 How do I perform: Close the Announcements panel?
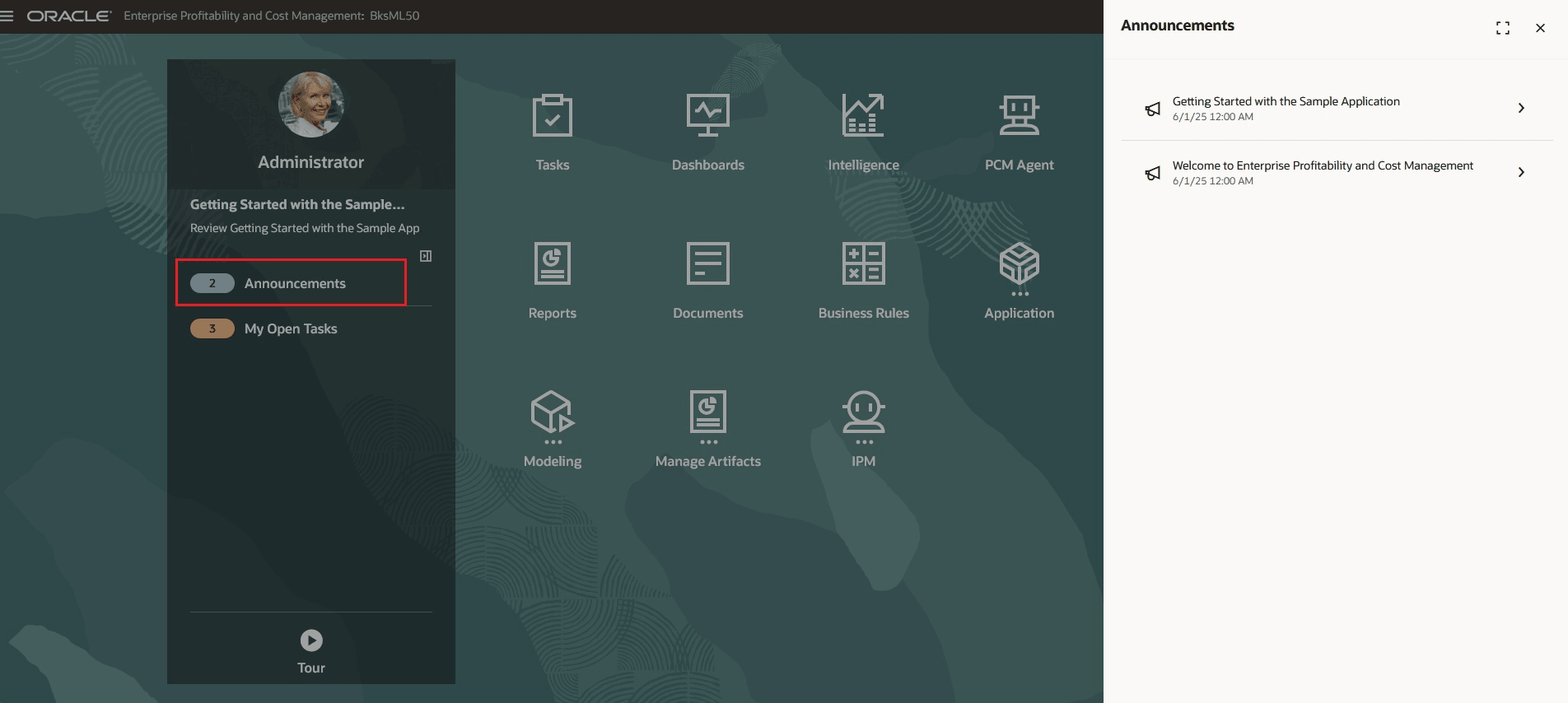point(1540,28)
